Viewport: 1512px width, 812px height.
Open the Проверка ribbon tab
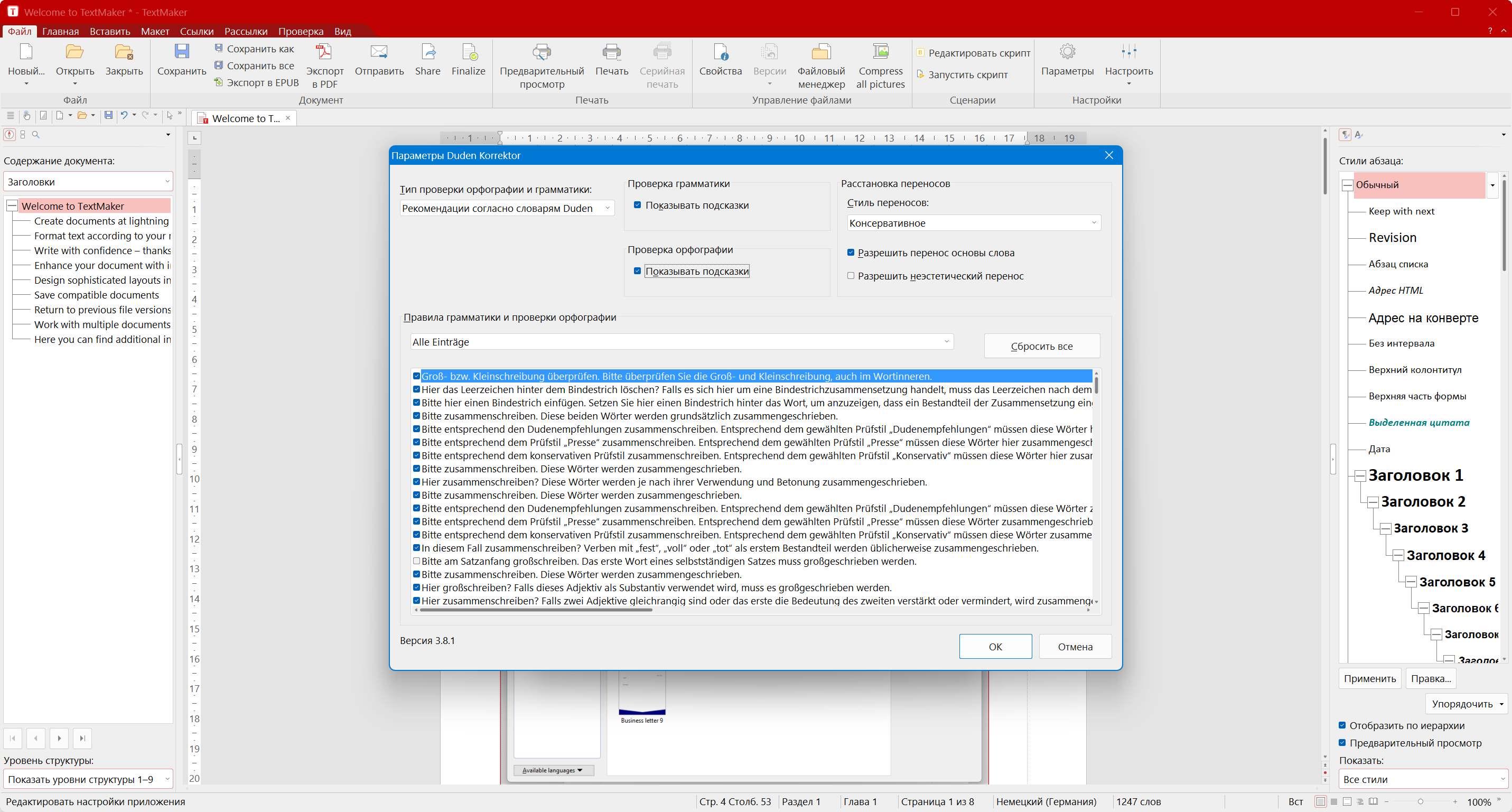301,31
